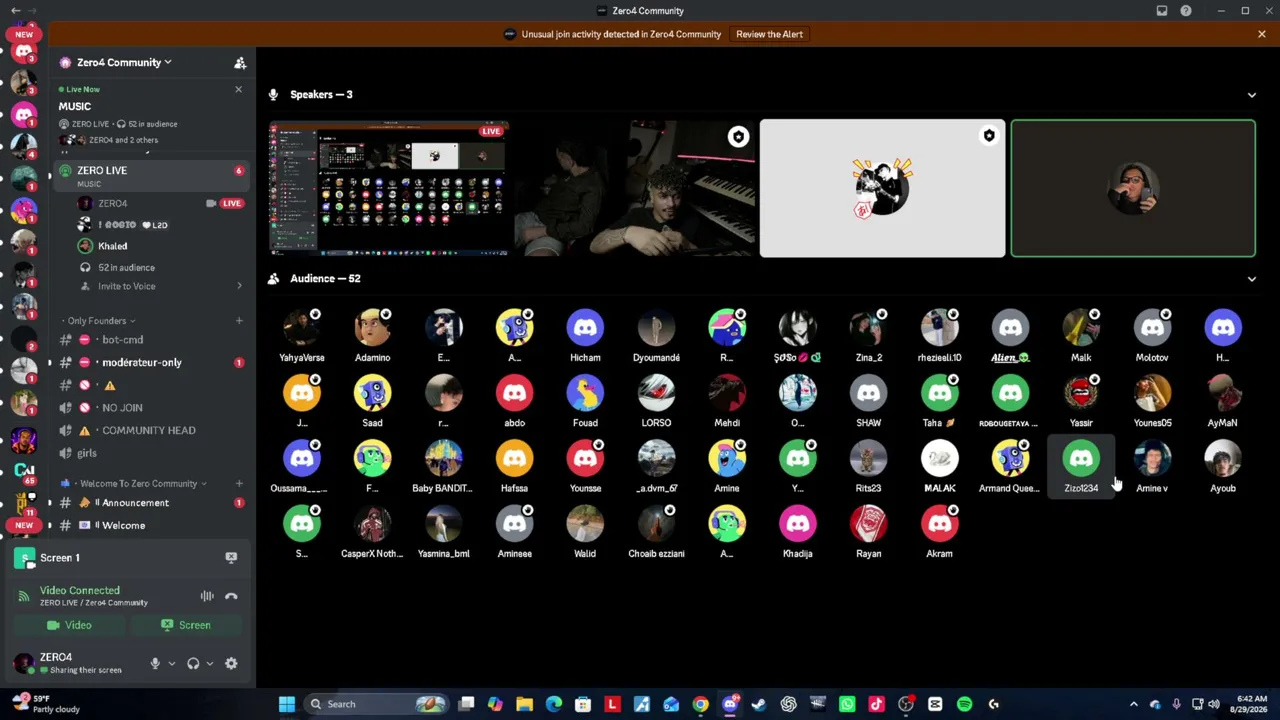The width and height of the screenshot is (1280, 720).
Task: Open the live screen share stream thumbnail
Action: (x=389, y=189)
